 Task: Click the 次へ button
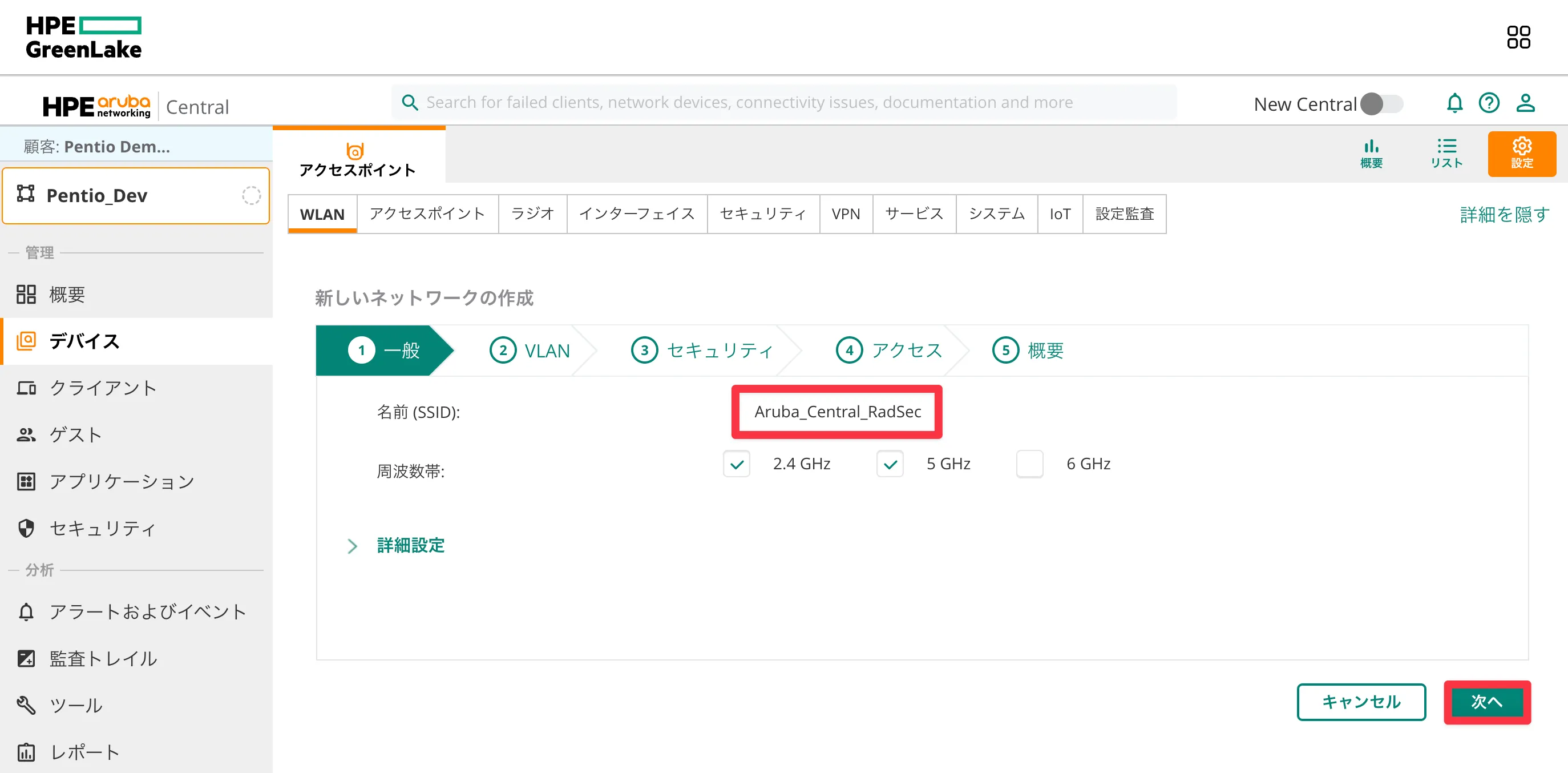point(1486,702)
